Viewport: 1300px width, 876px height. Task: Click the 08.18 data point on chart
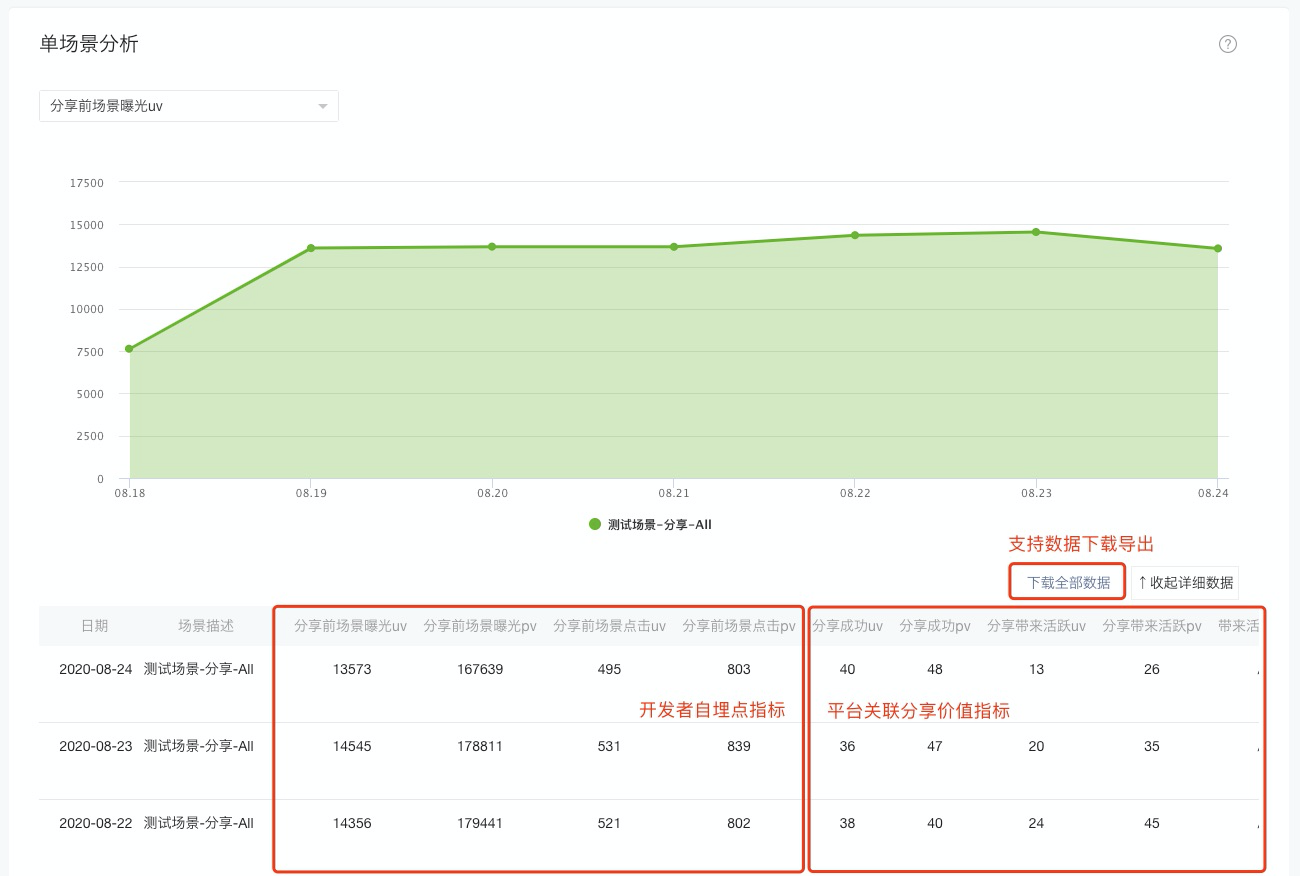(129, 349)
